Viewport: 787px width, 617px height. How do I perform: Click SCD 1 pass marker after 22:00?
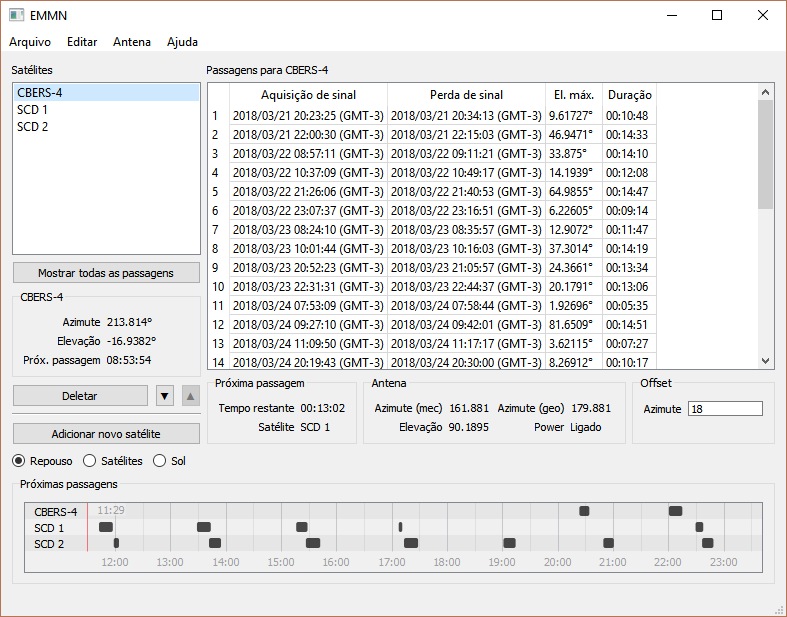pyautogui.click(x=699, y=527)
